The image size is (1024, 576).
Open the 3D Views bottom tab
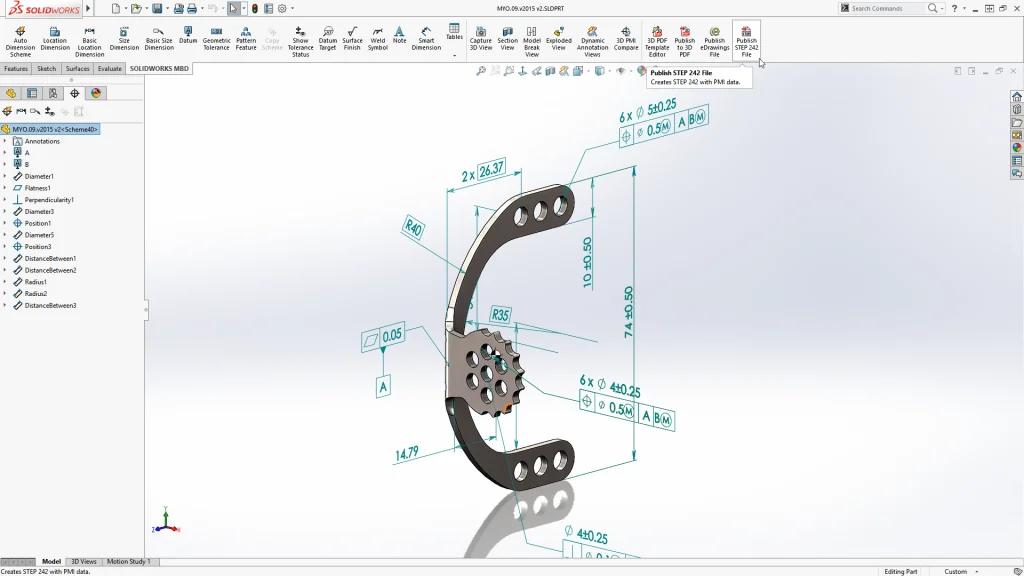[x=84, y=562]
